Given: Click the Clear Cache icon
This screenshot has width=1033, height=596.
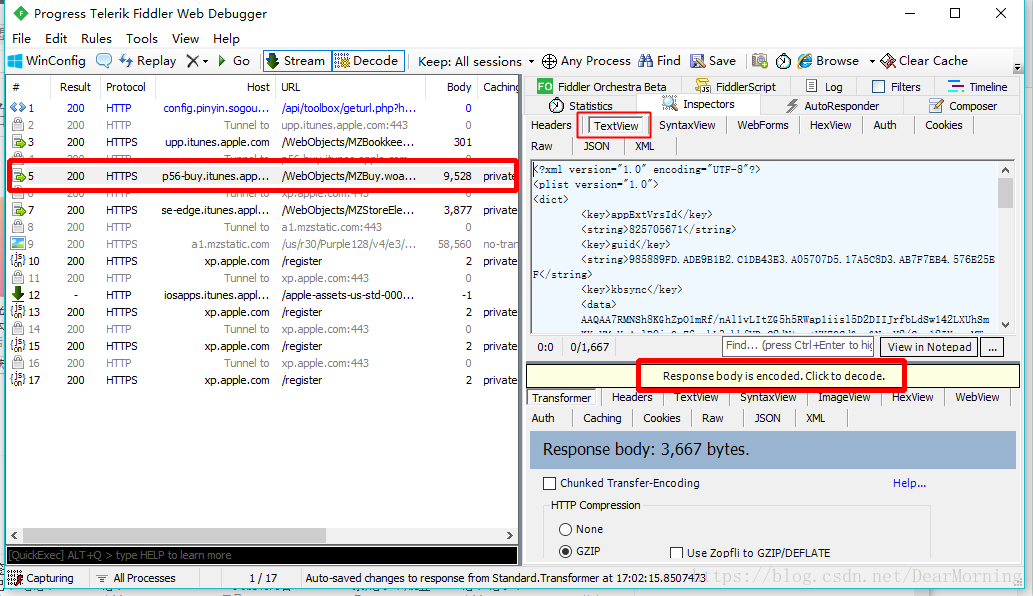Looking at the screenshot, I should (888, 61).
